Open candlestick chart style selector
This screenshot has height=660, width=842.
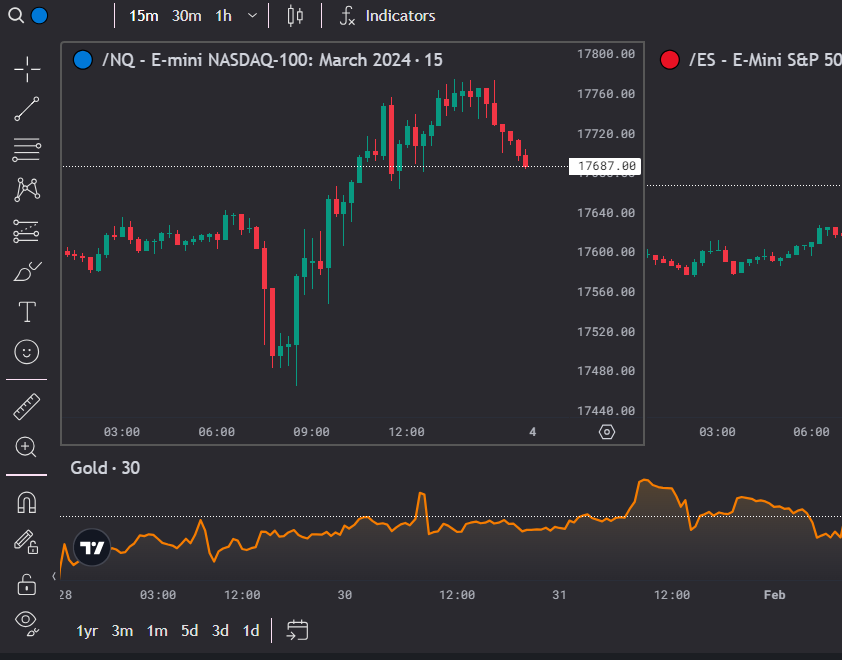tap(295, 16)
